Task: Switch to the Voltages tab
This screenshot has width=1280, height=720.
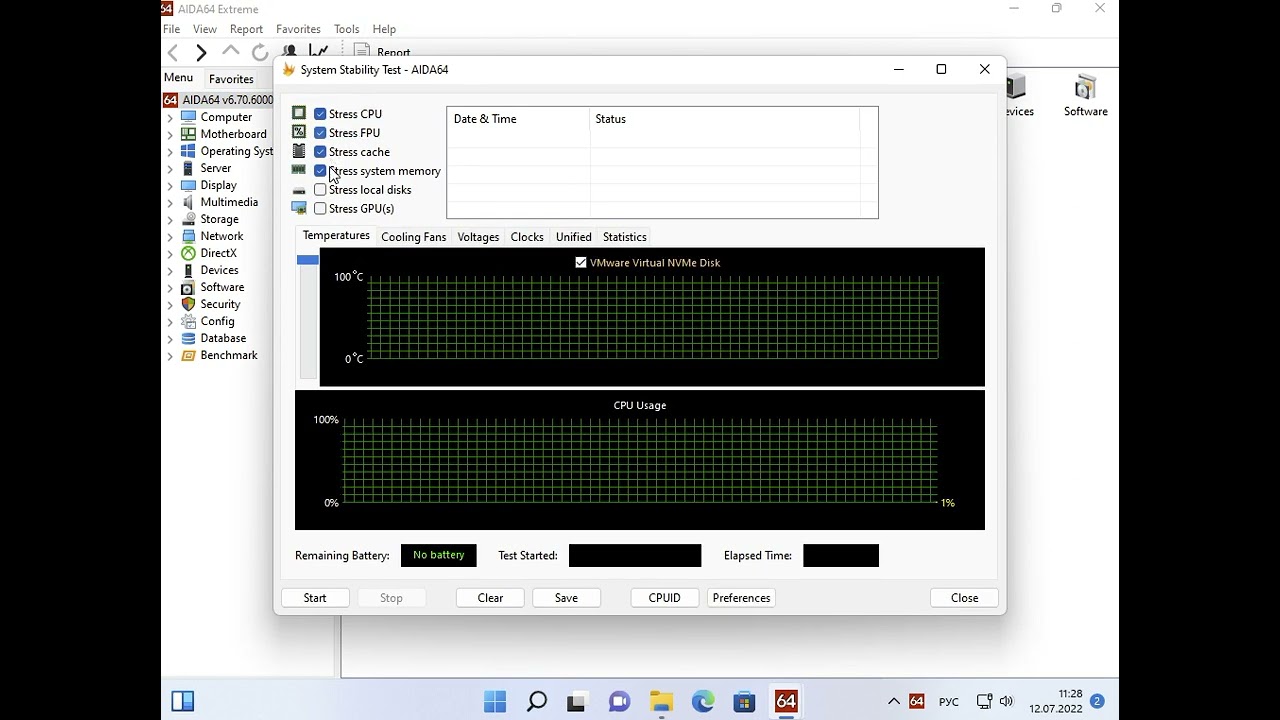Action: point(478,237)
